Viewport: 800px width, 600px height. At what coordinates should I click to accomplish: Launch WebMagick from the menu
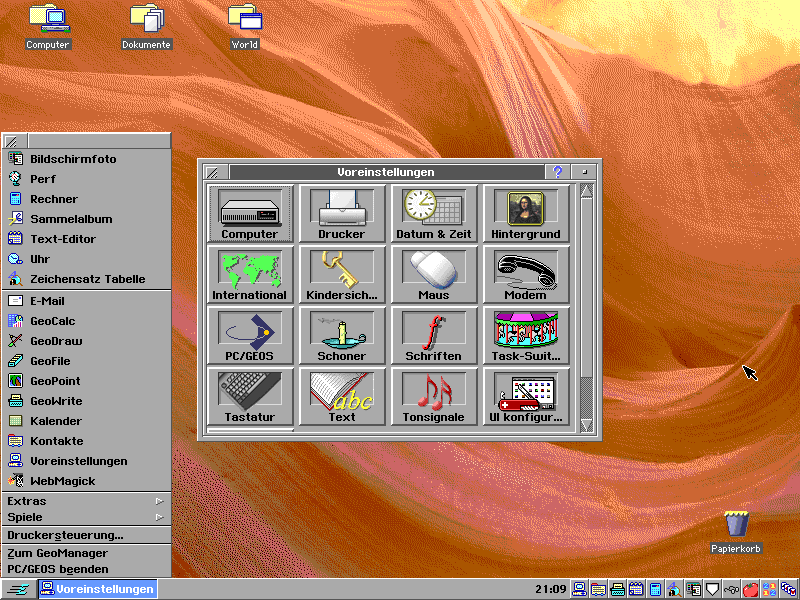[x=86, y=481]
